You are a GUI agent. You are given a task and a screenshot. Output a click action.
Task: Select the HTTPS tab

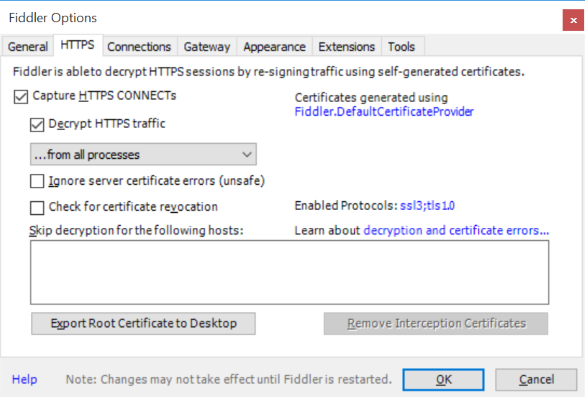[78, 45]
